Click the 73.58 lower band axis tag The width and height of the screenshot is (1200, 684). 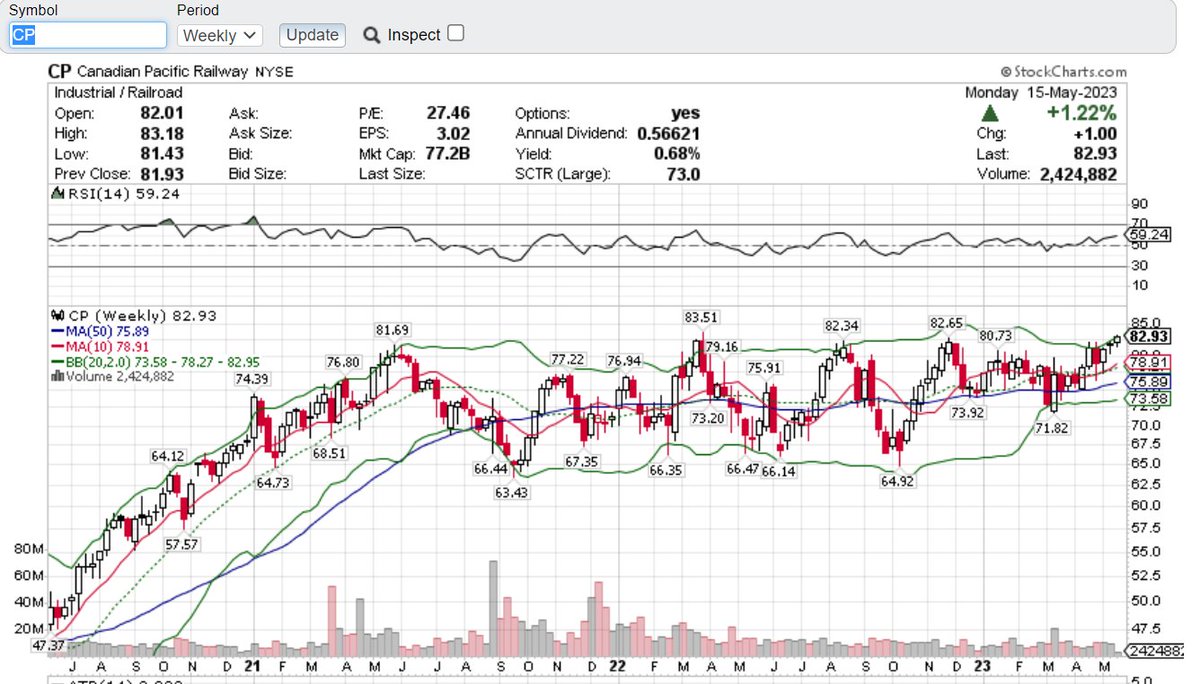click(1147, 400)
